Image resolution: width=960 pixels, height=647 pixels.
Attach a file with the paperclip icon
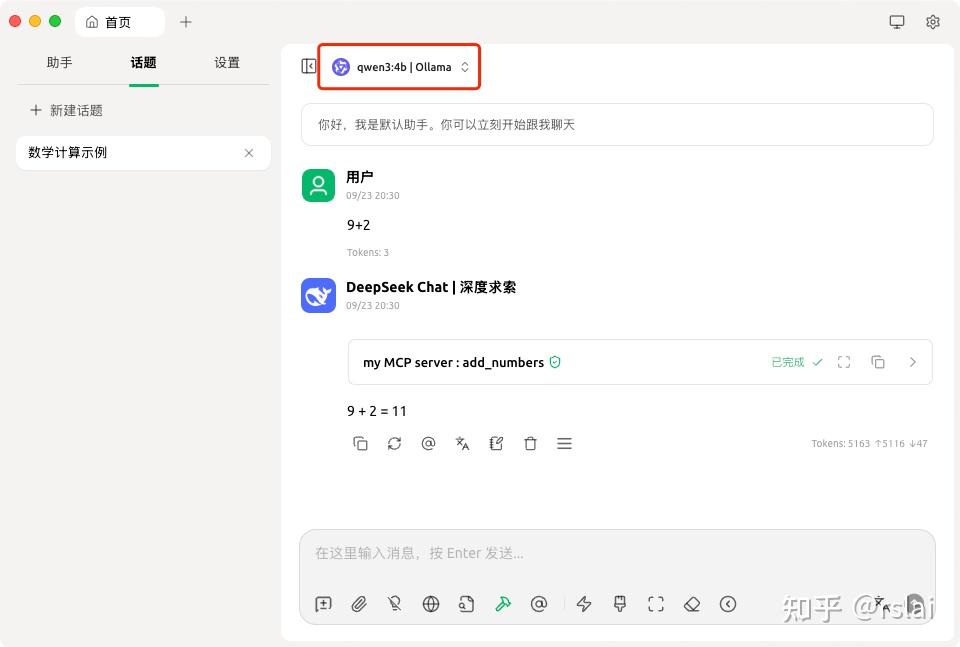[359, 604]
